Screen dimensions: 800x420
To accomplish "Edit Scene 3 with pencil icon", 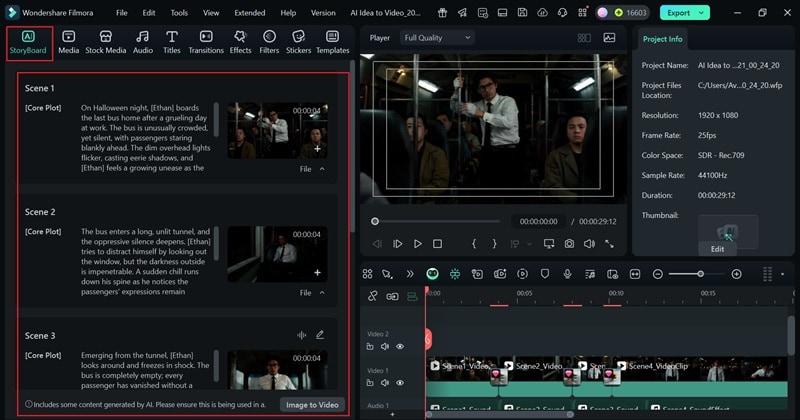I will click(320, 335).
